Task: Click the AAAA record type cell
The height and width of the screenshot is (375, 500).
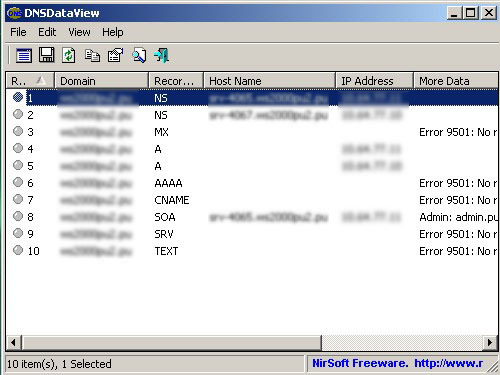Action: (168, 183)
